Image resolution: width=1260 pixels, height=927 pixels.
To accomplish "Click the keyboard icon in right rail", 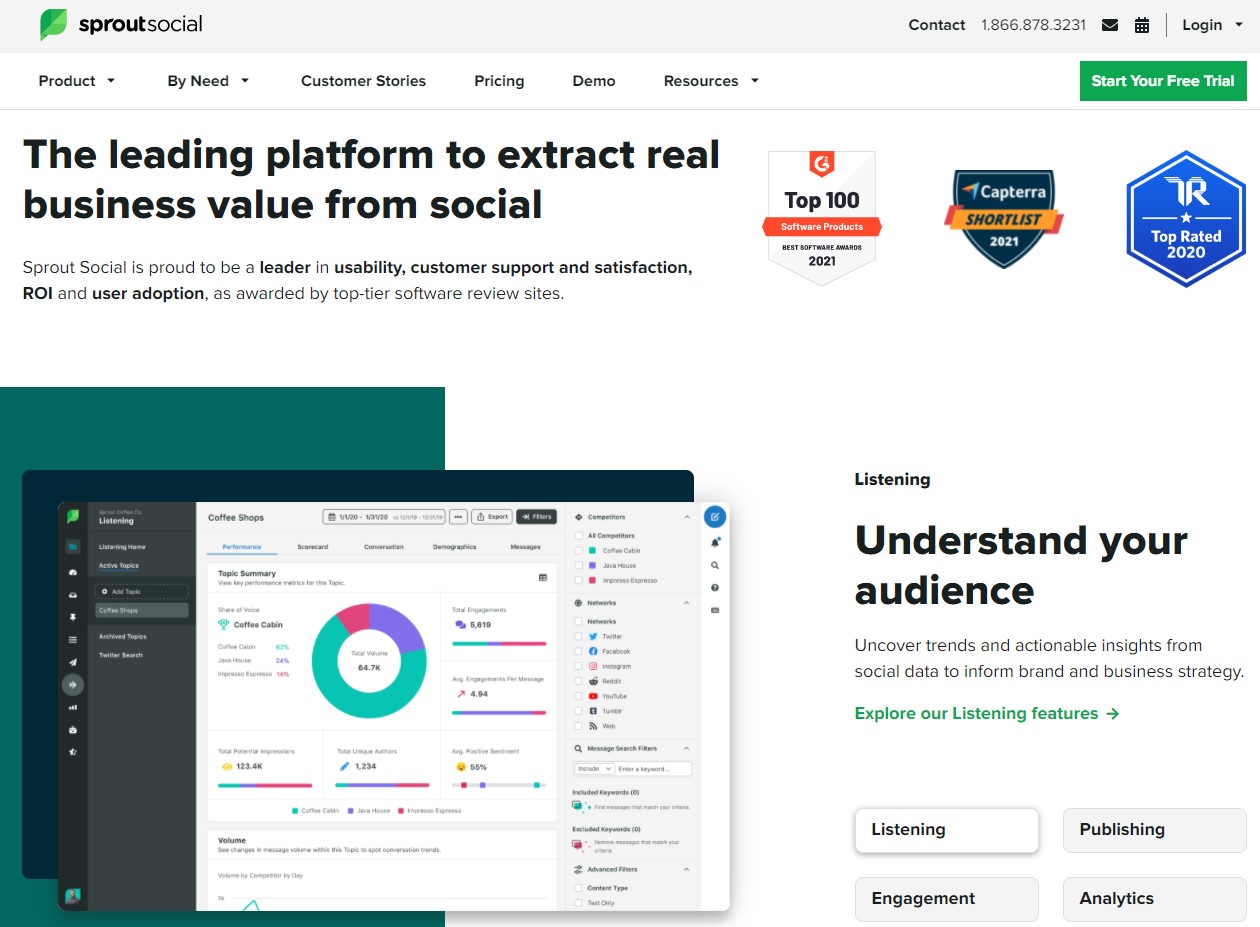I will [715, 610].
